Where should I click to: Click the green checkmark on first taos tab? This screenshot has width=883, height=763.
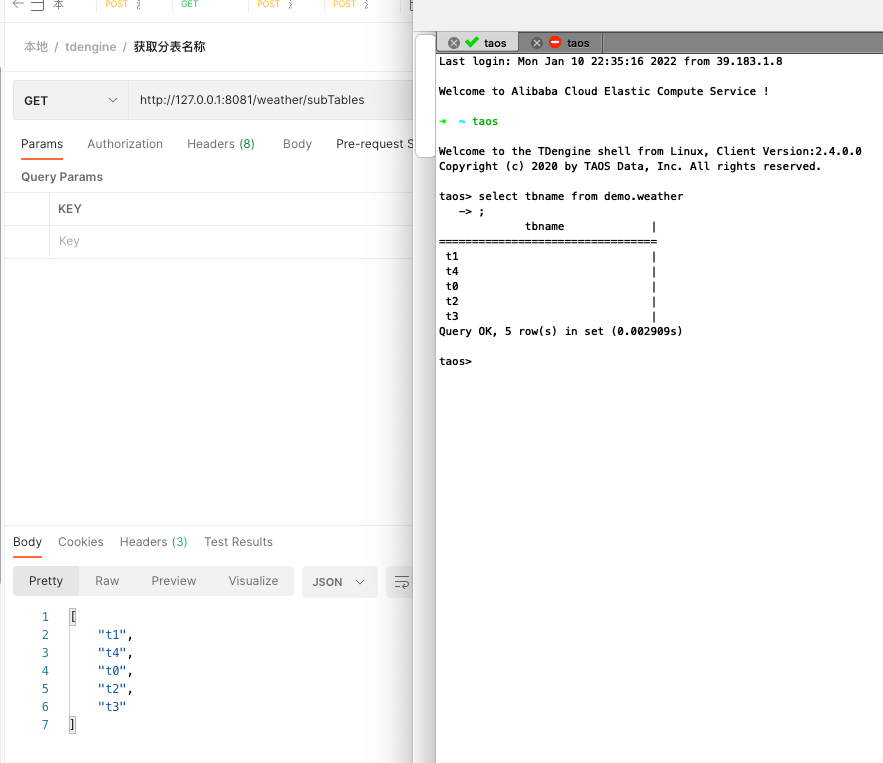click(x=472, y=42)
